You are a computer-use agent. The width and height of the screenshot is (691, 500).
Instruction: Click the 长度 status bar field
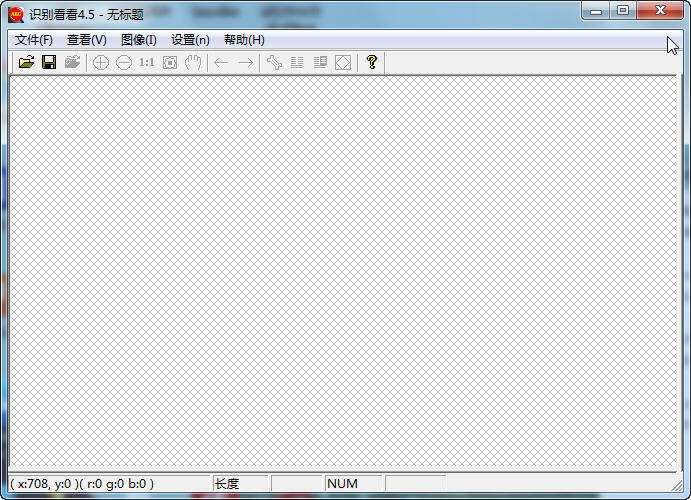pos(241,484)
